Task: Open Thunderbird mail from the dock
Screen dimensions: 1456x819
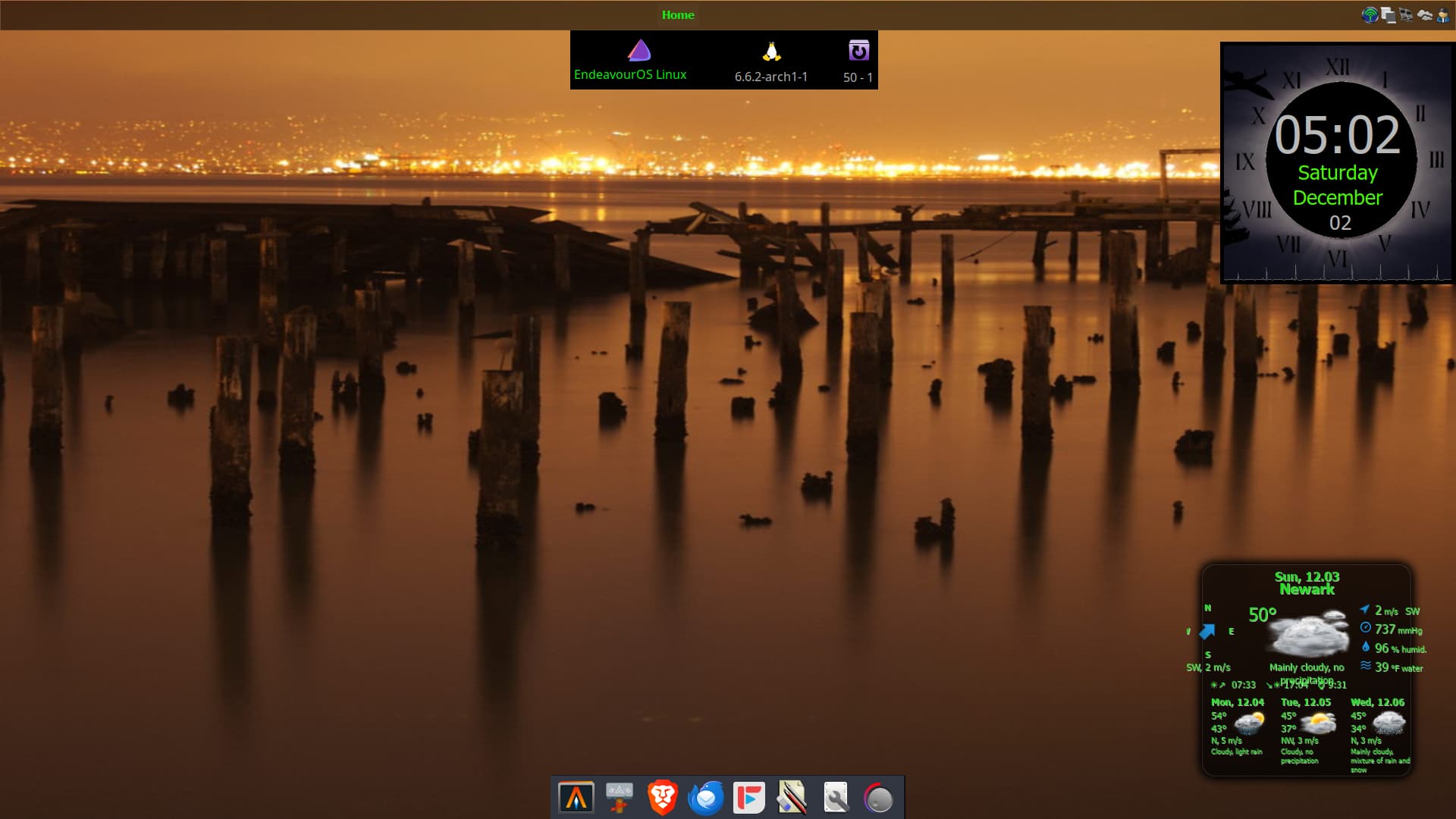Action: [x=705, y=798]
